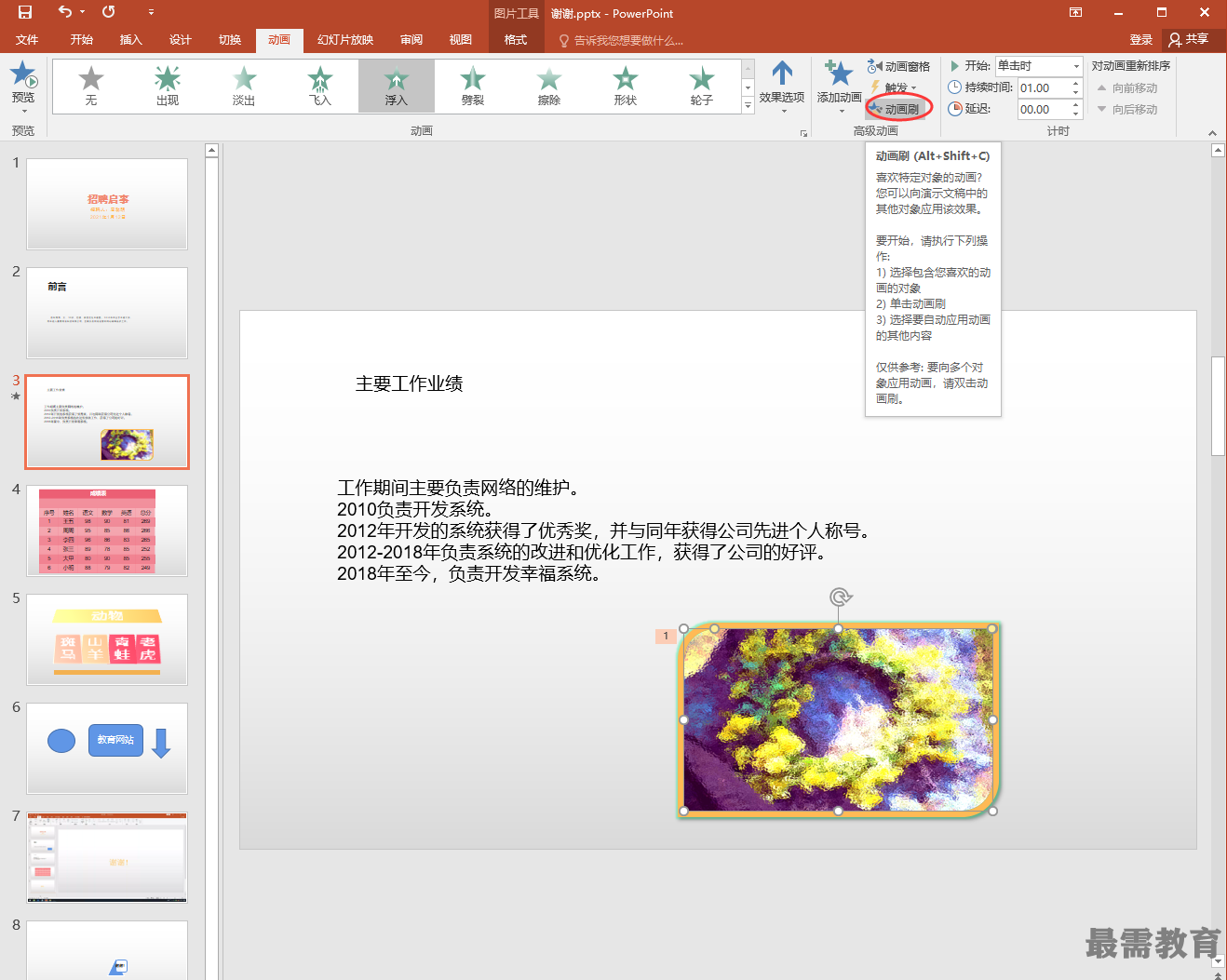Select the 轮子 wheel animation
Image resolution: width=1227 pixels, height=980 pixels.
pyautogui.click(x=702, y=87)
